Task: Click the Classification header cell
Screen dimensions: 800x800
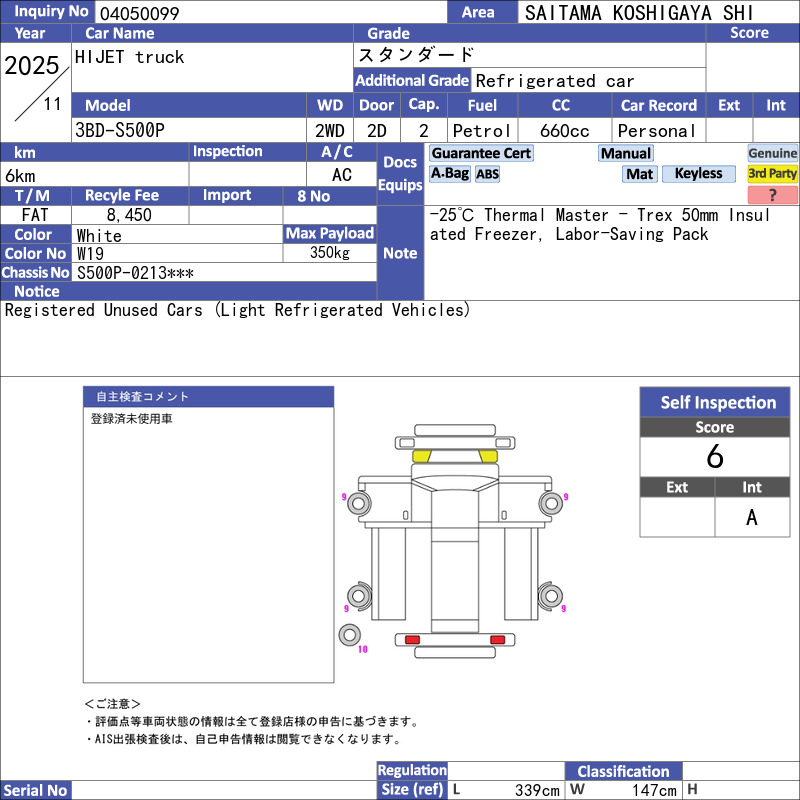Action: (623, 771)
